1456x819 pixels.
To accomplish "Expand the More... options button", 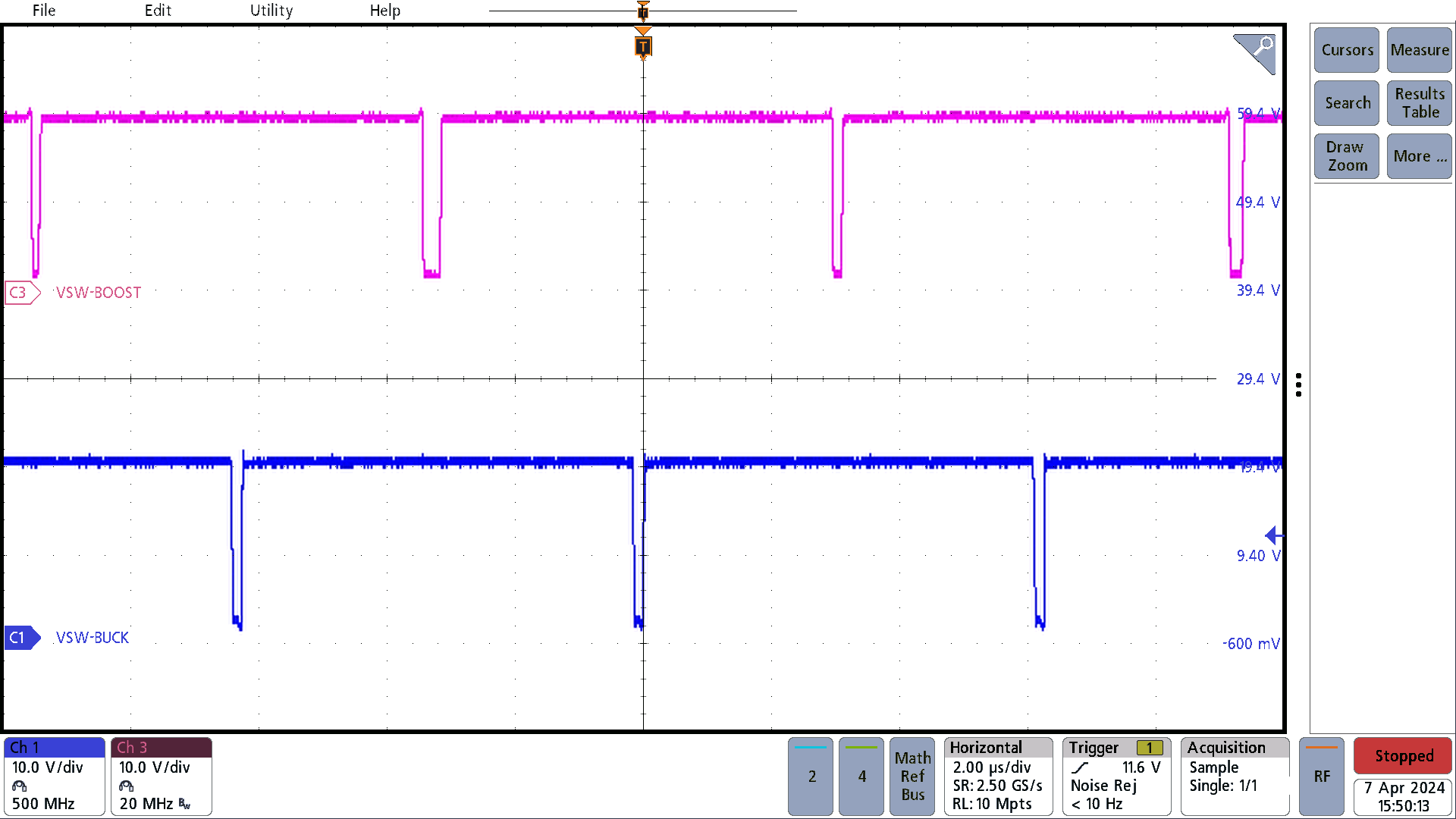I will (1420, 156).
